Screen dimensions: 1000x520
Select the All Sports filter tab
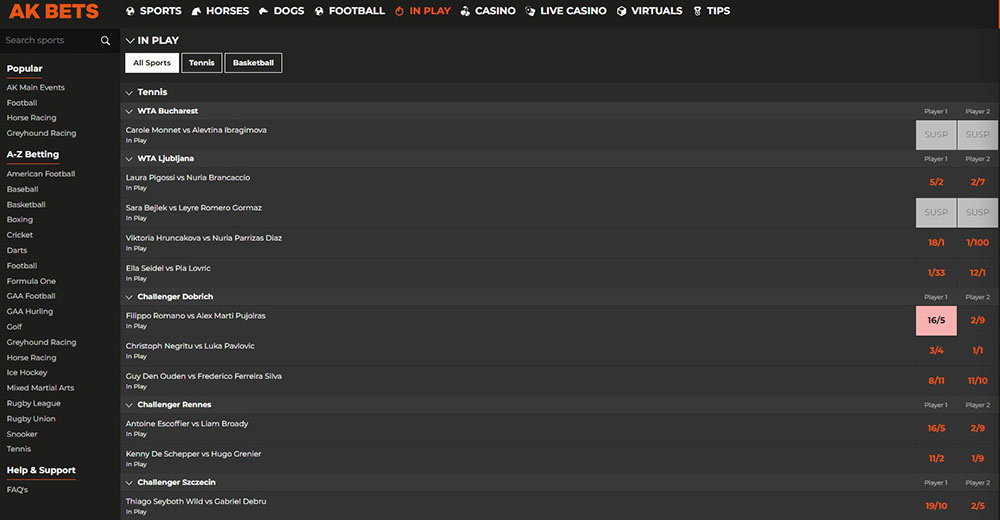pos(152,63)
